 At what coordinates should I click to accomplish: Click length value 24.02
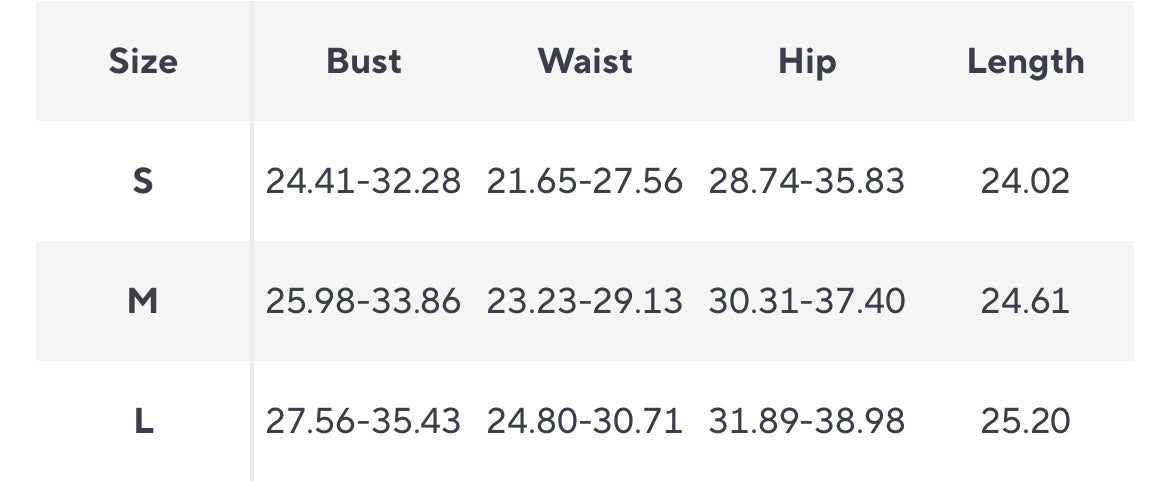[x=1025, y=181]
